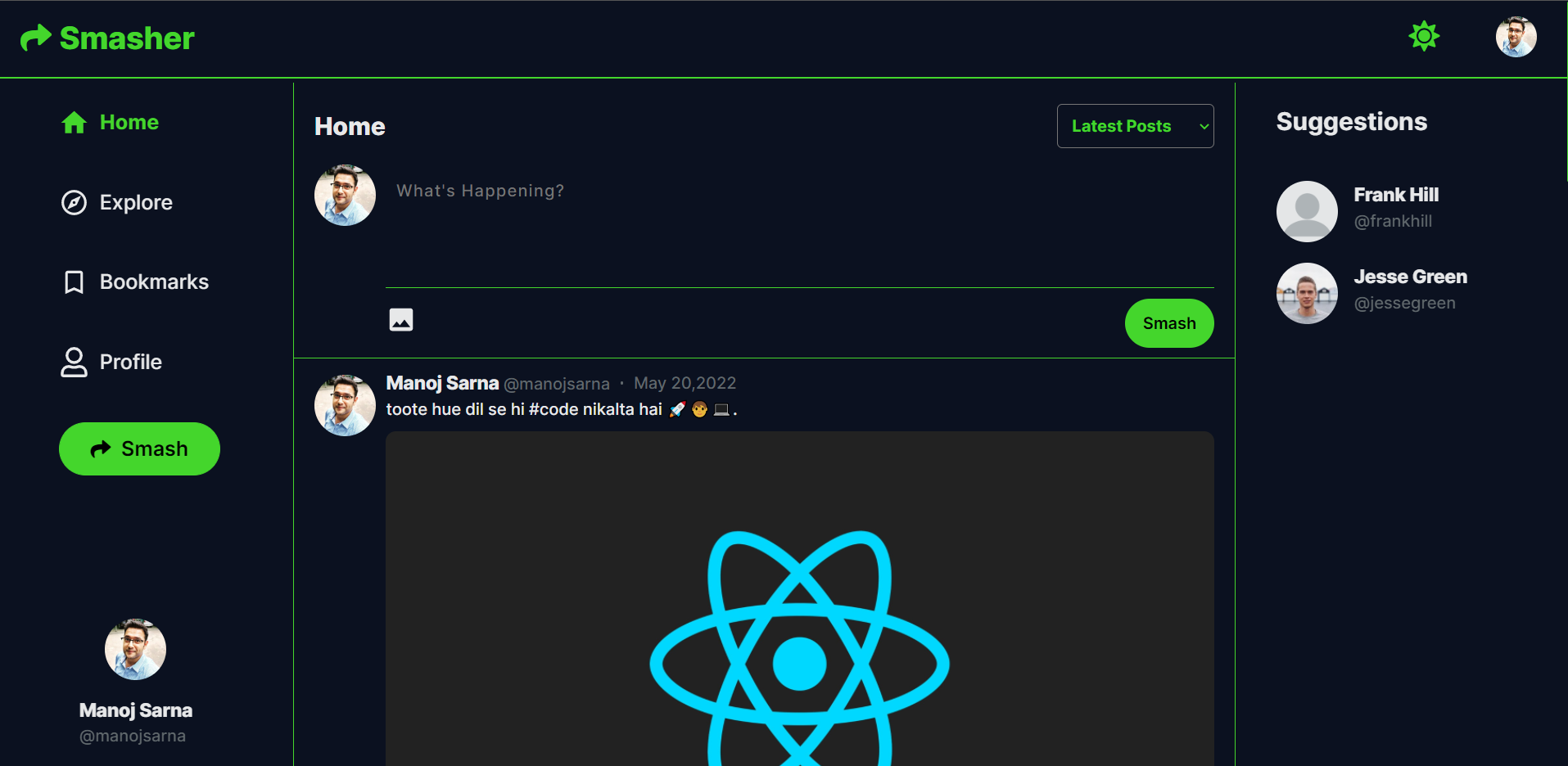Click the Bookmarks icon

[x=73, y=282]
